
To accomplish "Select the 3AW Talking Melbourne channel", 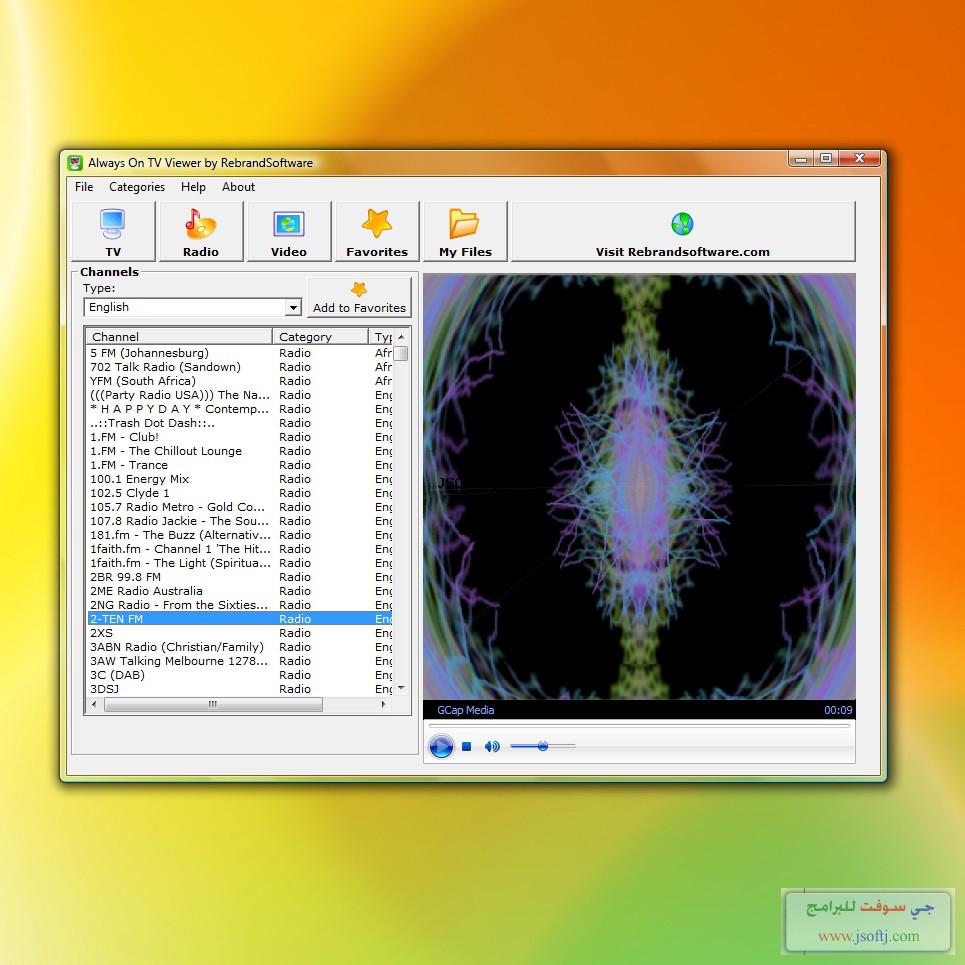I will pos(239,661).
